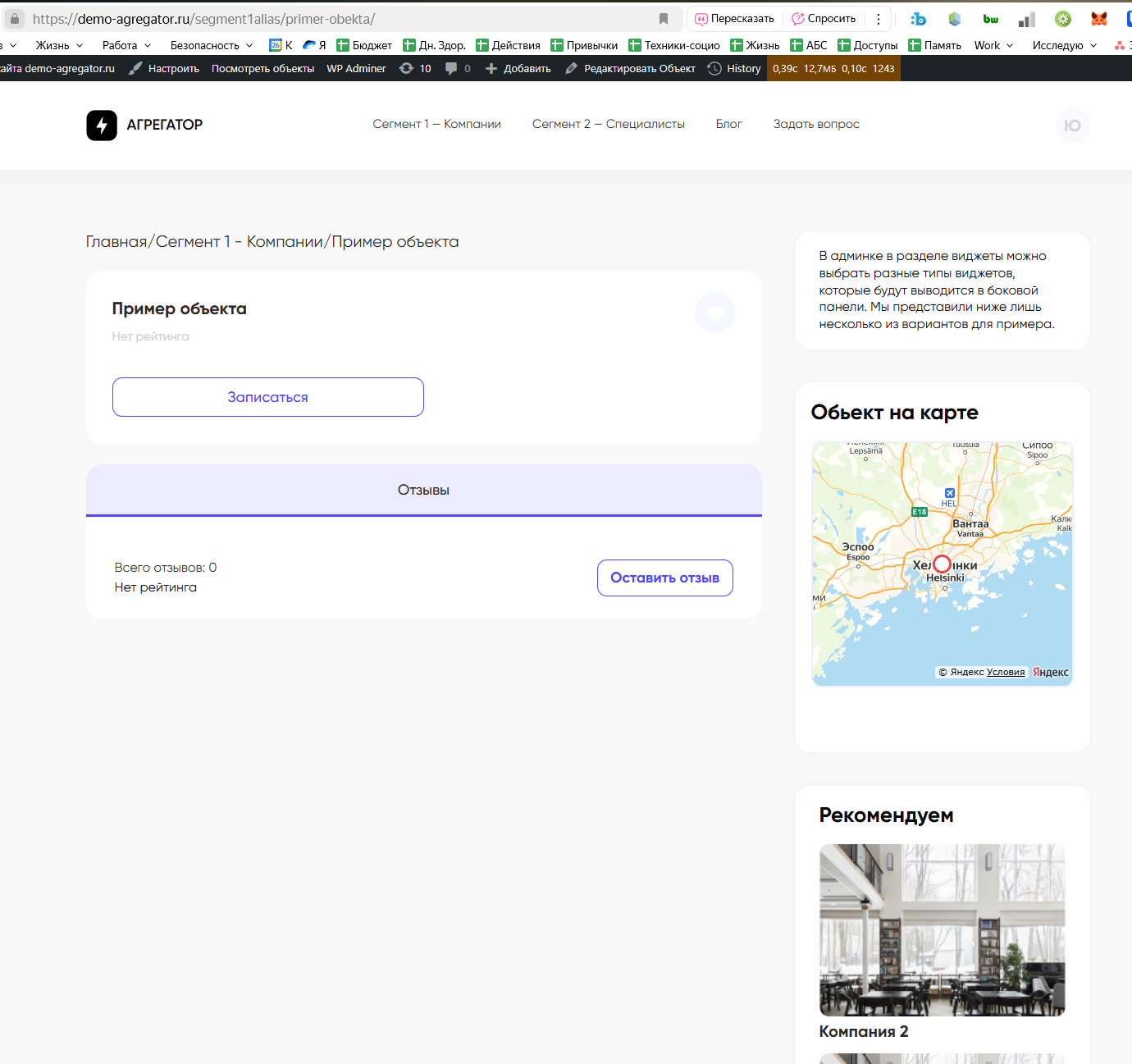Open WP Adminer from the admin bar

point(356,68)
